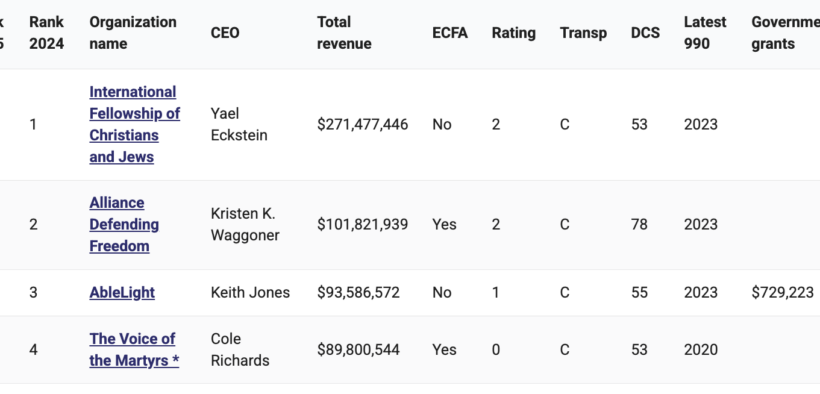Click the 2020 latest 990 cell
This screenshot has width=820, height=394.
point(700,350)
